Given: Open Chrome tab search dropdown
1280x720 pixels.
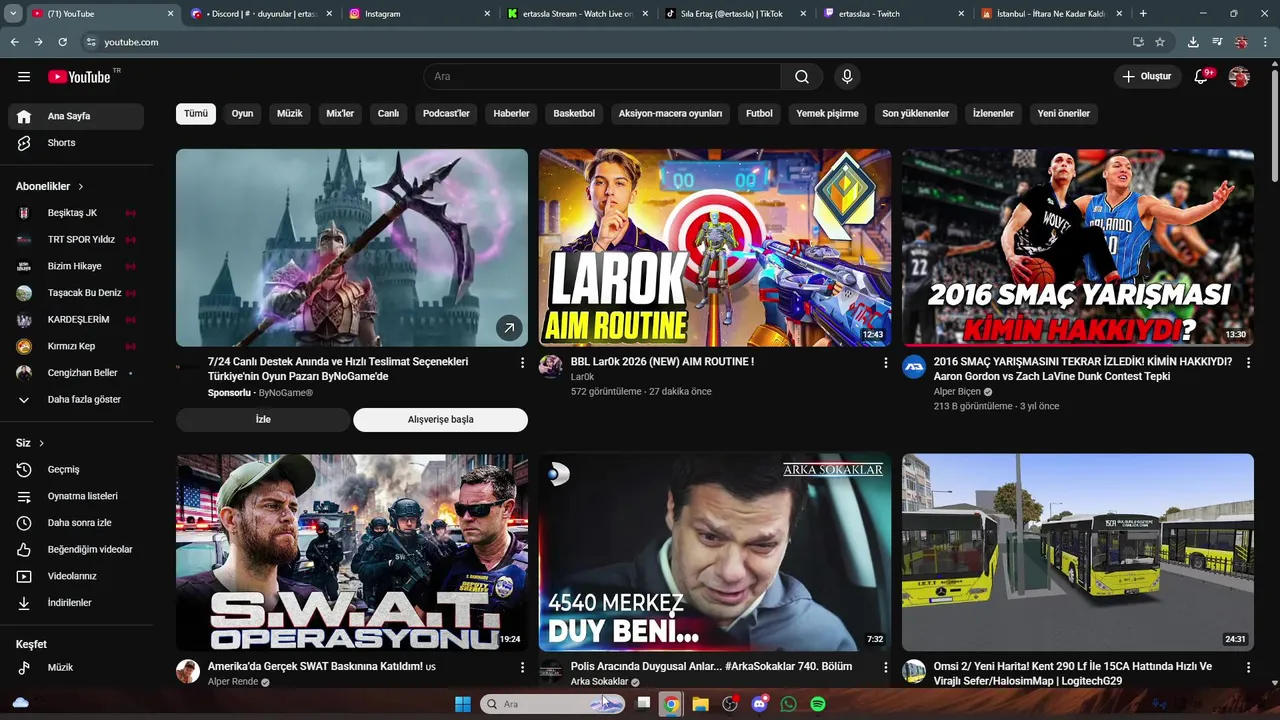Looking at the screenshot, I should pos(13,14).
